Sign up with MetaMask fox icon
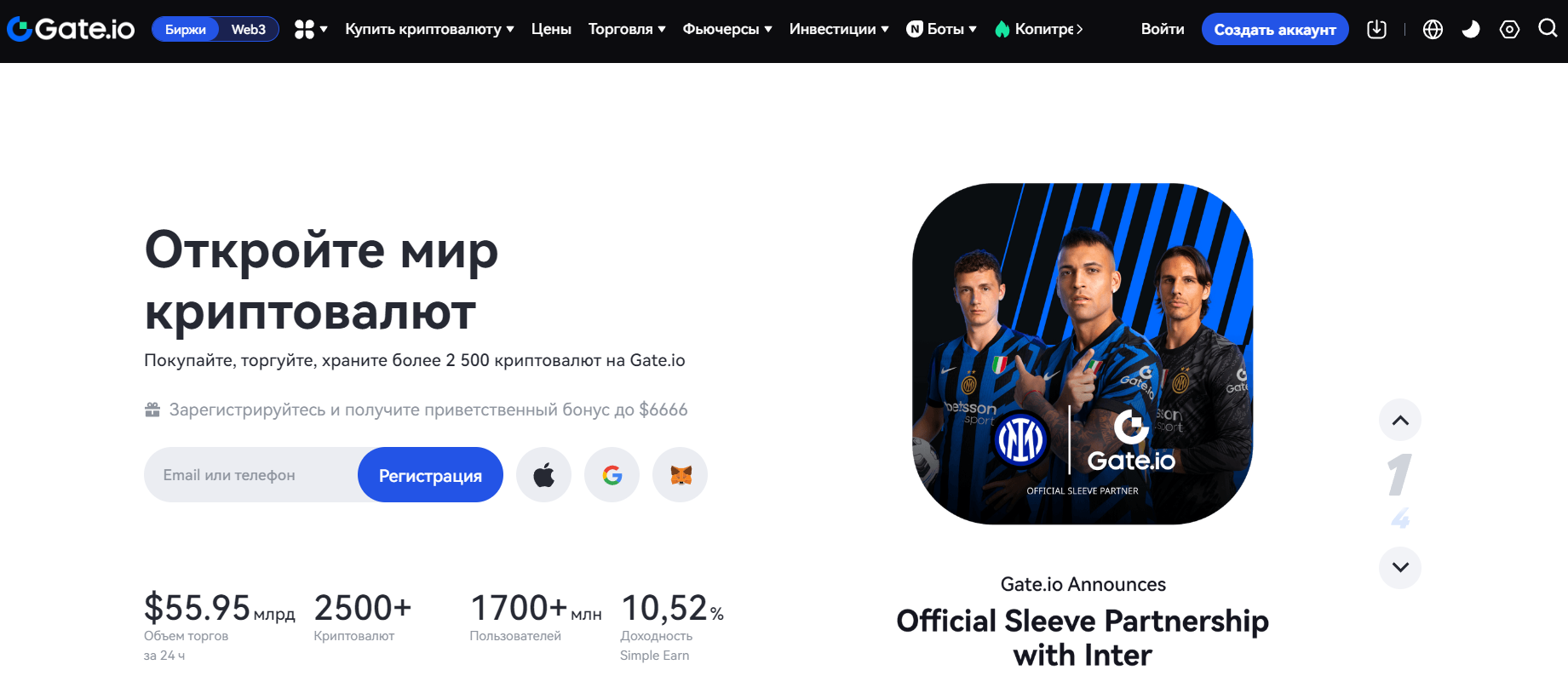The image size is (1568, 676). pyautogui.click(x=680, y=474)
